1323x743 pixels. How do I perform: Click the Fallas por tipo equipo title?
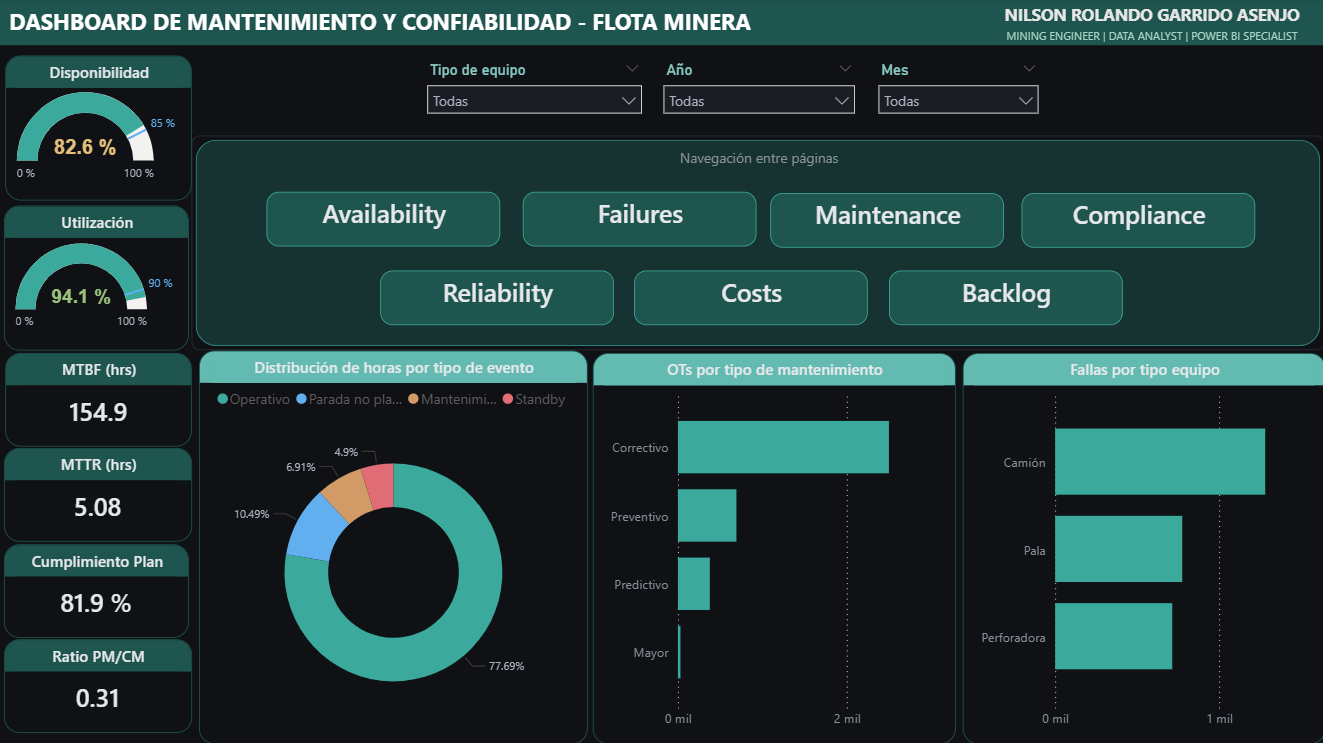[1144, 370]
